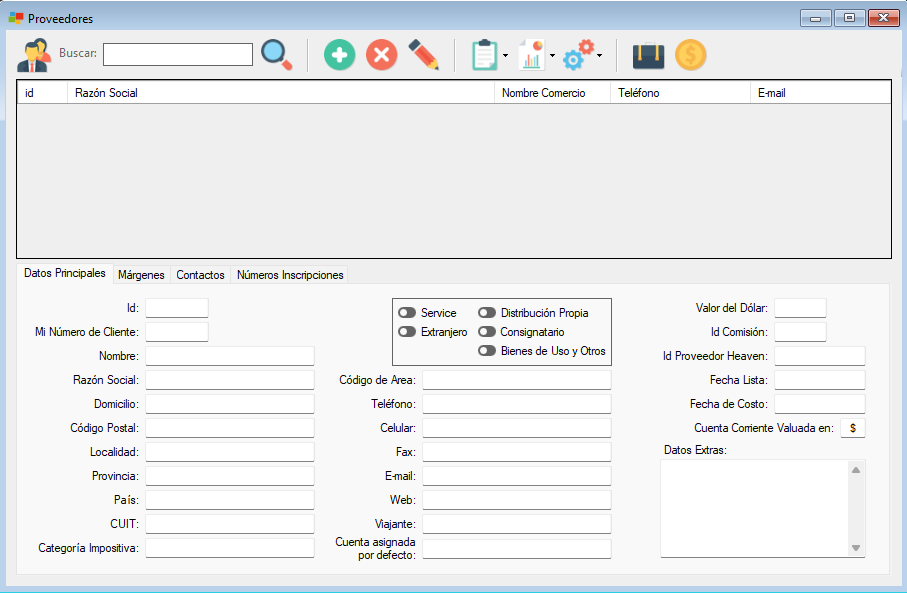Click the Id Proveedor Heaven field
This screenshot has width=907, height=593.
(x=820, y=356)
